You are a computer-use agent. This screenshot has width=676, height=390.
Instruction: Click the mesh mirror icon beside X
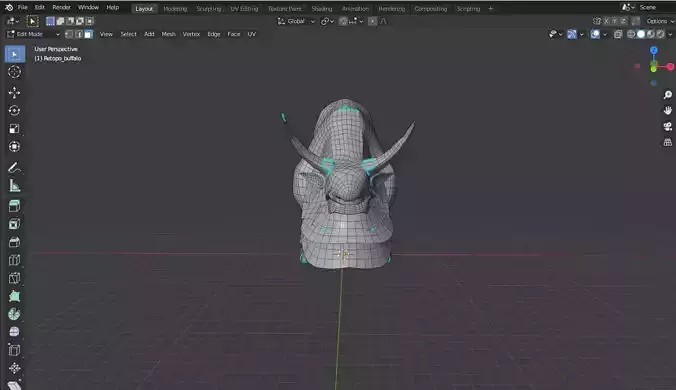point(597,21)
